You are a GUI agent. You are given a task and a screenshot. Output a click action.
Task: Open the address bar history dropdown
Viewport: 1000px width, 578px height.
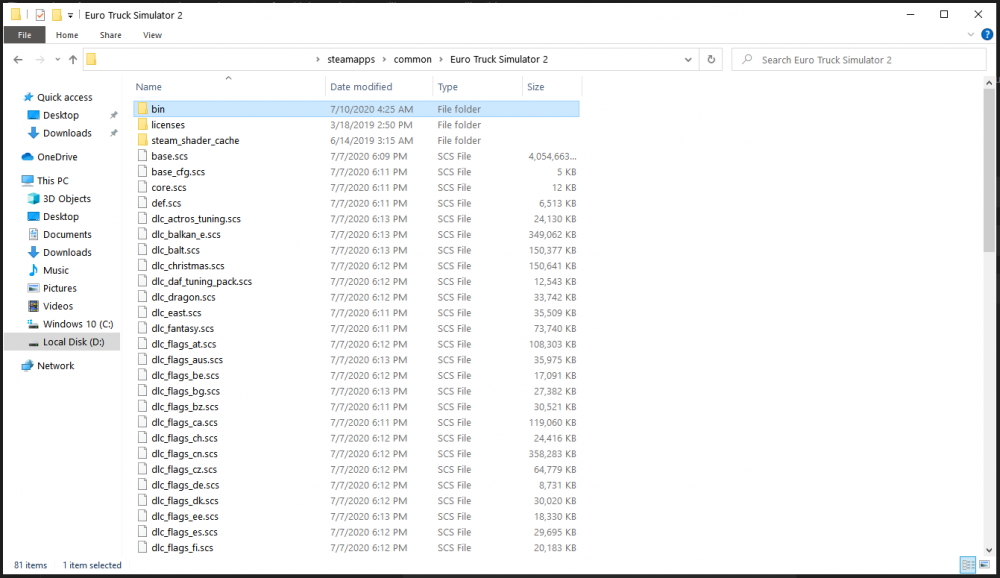click(x=689, y=60)
